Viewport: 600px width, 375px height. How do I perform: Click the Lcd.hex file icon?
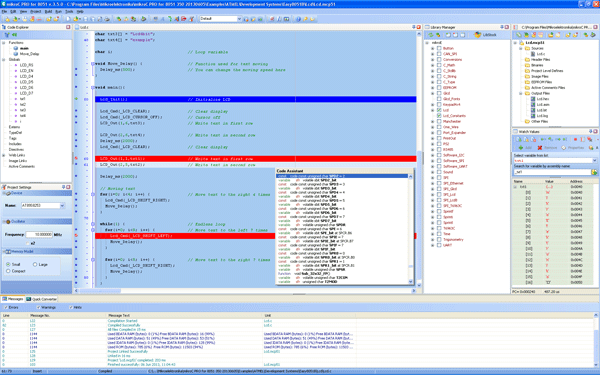(x=533, y=99)
